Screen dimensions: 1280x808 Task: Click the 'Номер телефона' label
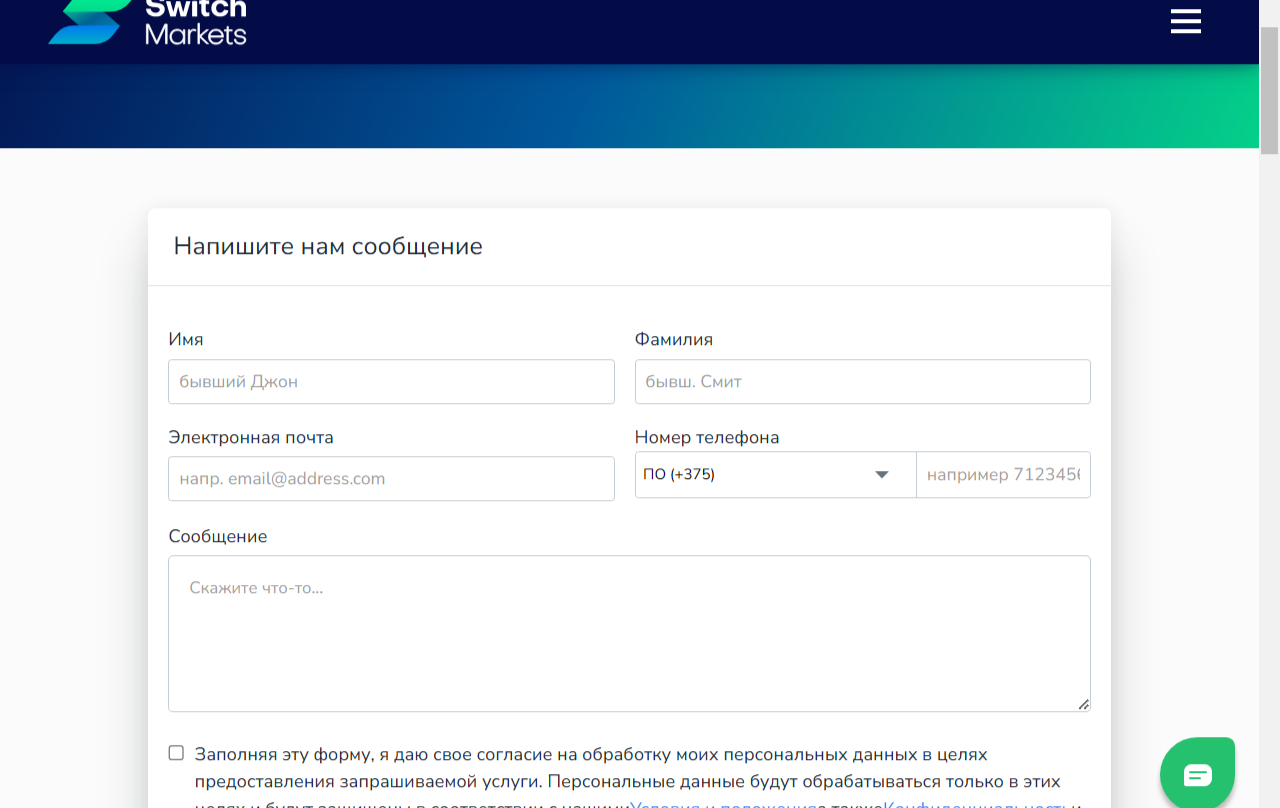point(707,437)
